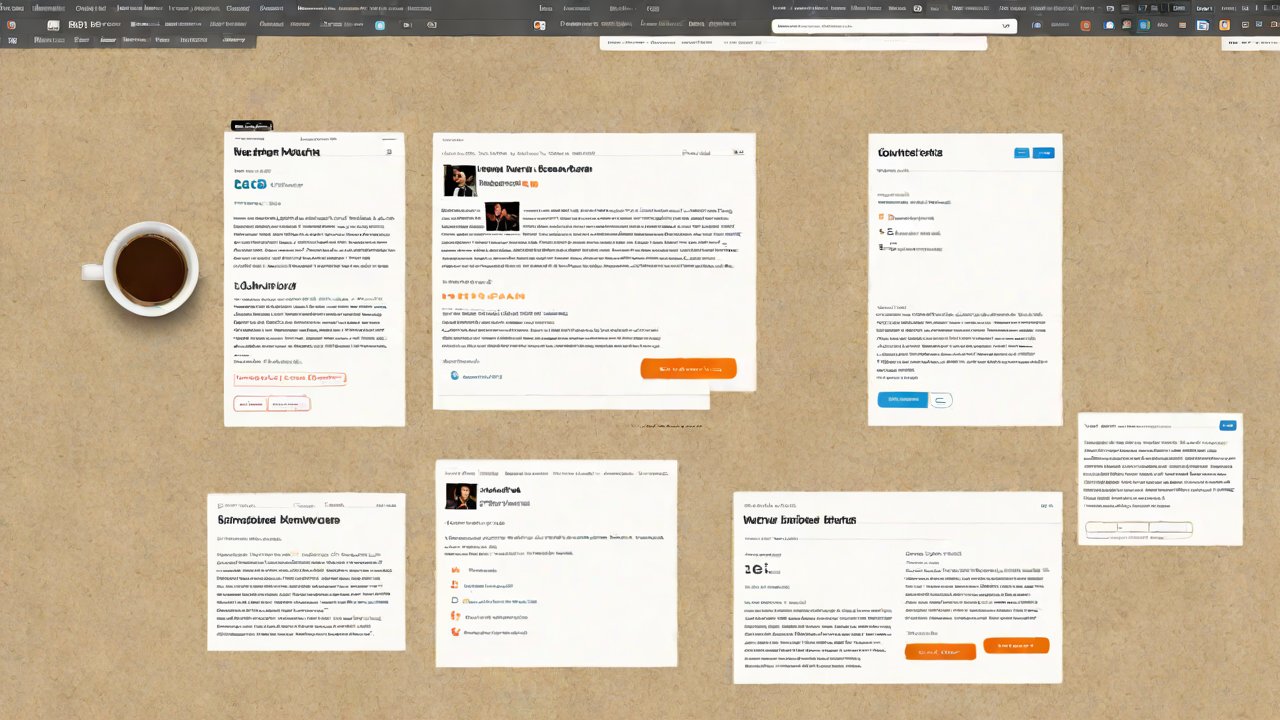Click the orange square icon at the toolbar's far right
Image resolution: width=1280 pixels, height=720 pixels.
point(1225,25)
